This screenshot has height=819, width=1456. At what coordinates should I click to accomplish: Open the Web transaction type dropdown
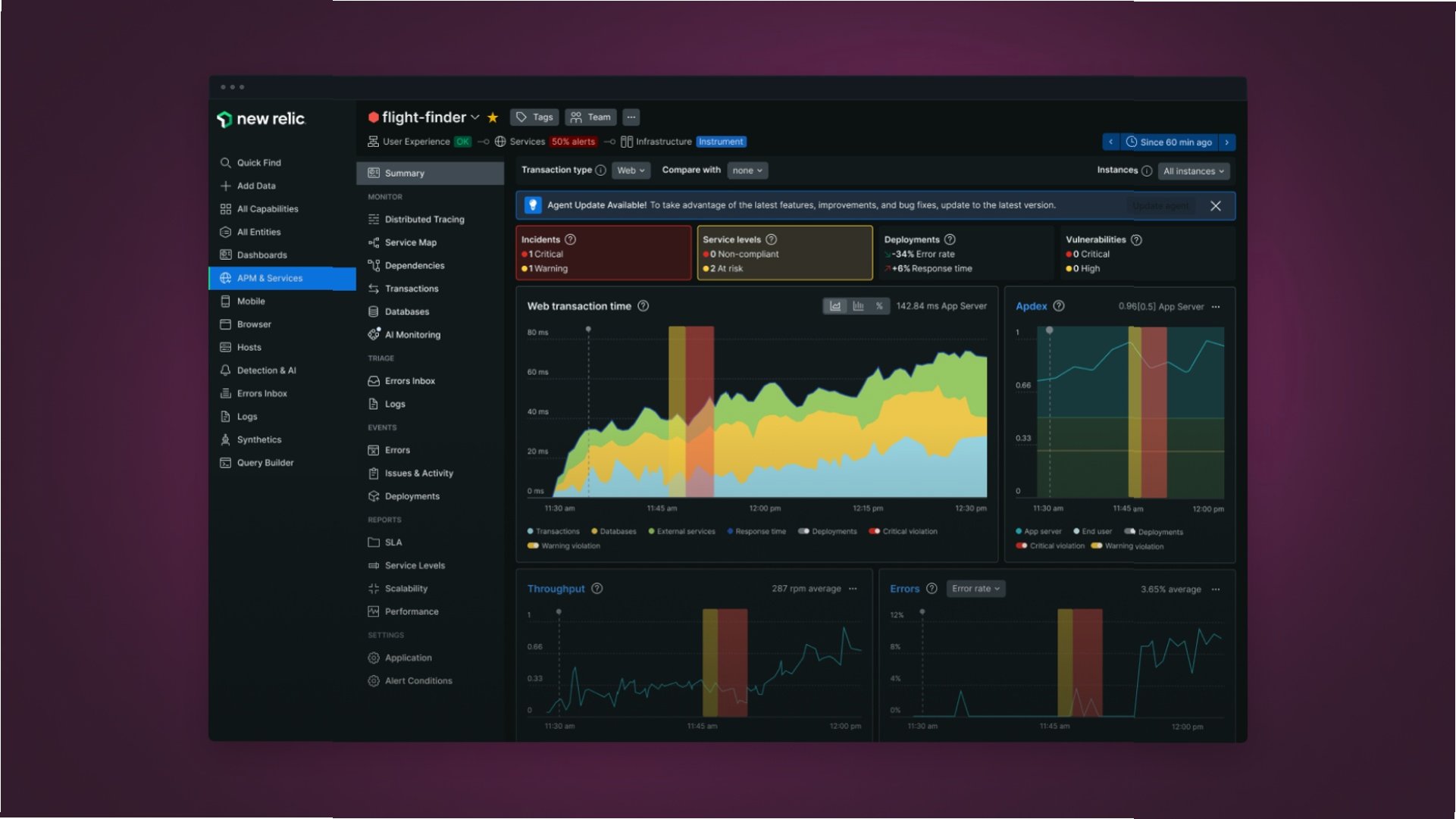(631, 170)
